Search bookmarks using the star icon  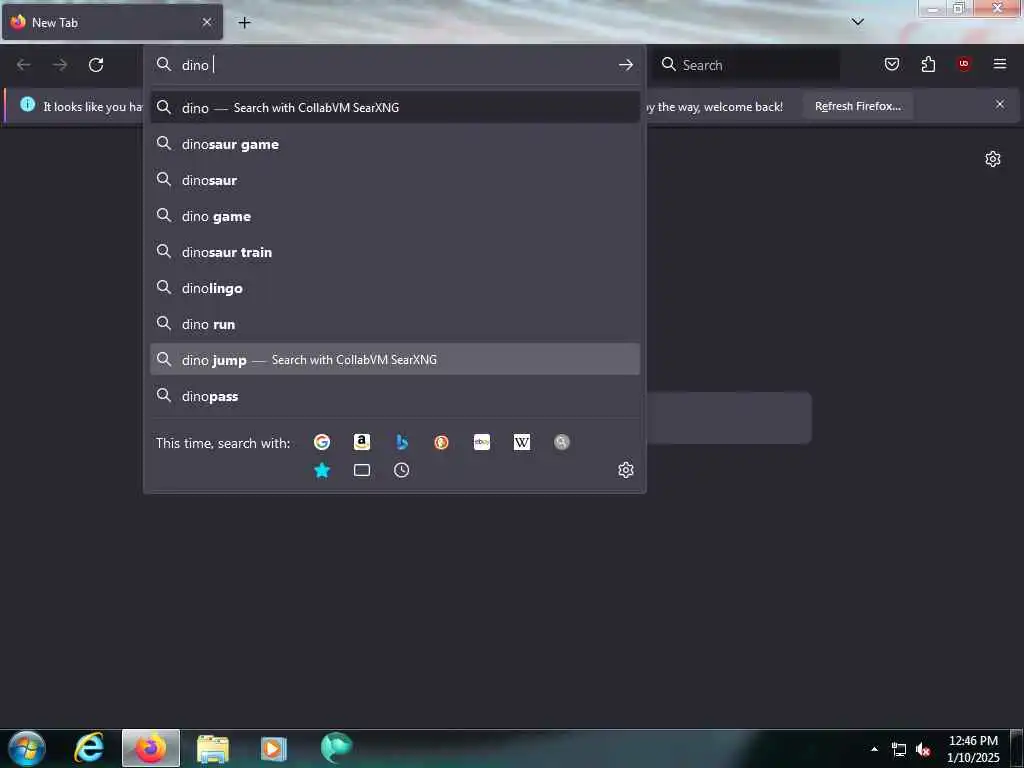click(x=322, y=470)
